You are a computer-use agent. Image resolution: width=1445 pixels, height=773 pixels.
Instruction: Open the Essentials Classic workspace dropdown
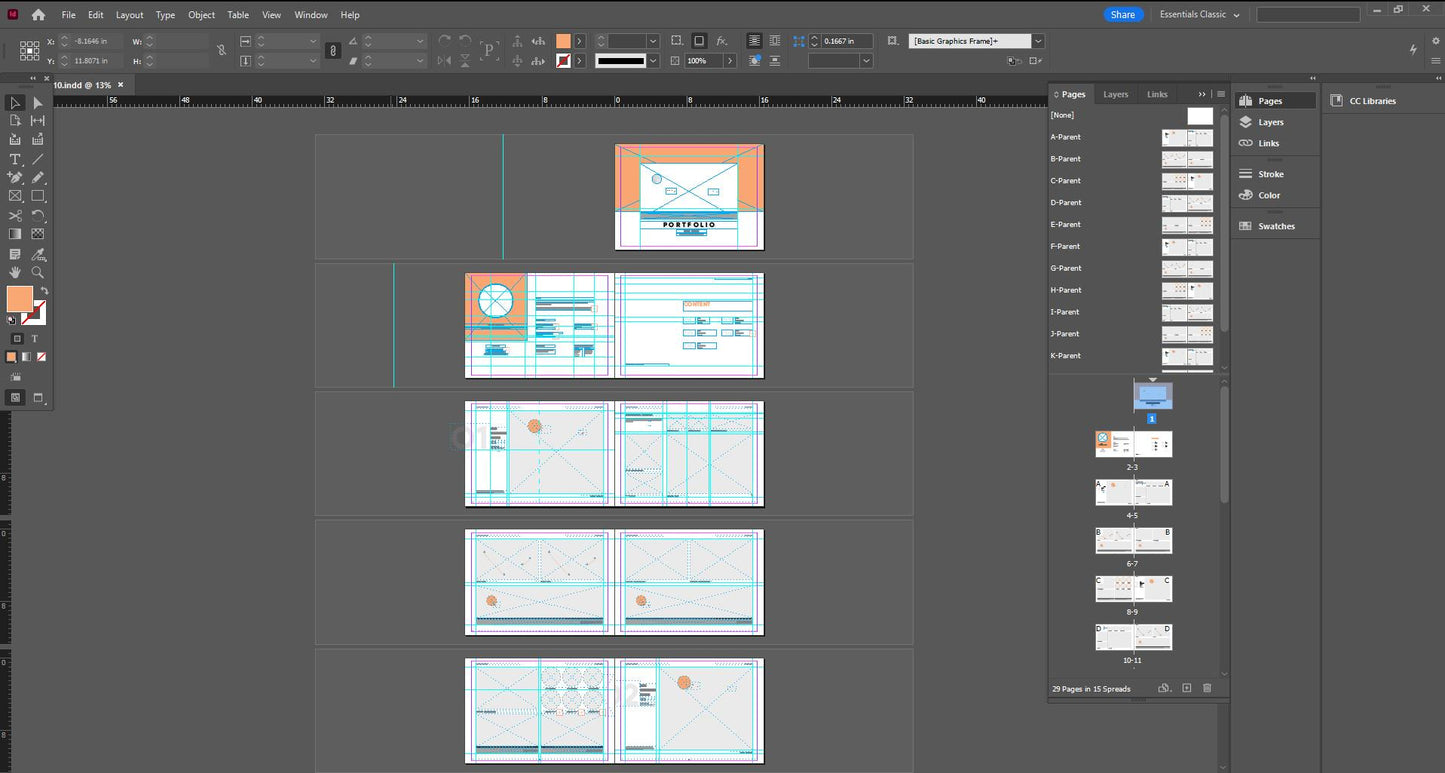click(x=1199, y=15)
